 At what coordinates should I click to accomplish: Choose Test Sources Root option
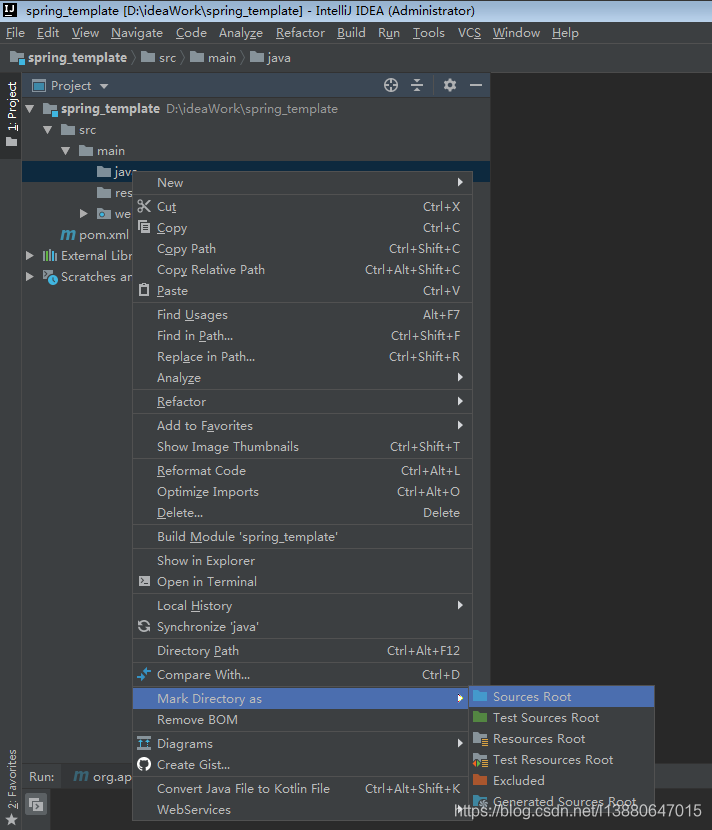562,717
